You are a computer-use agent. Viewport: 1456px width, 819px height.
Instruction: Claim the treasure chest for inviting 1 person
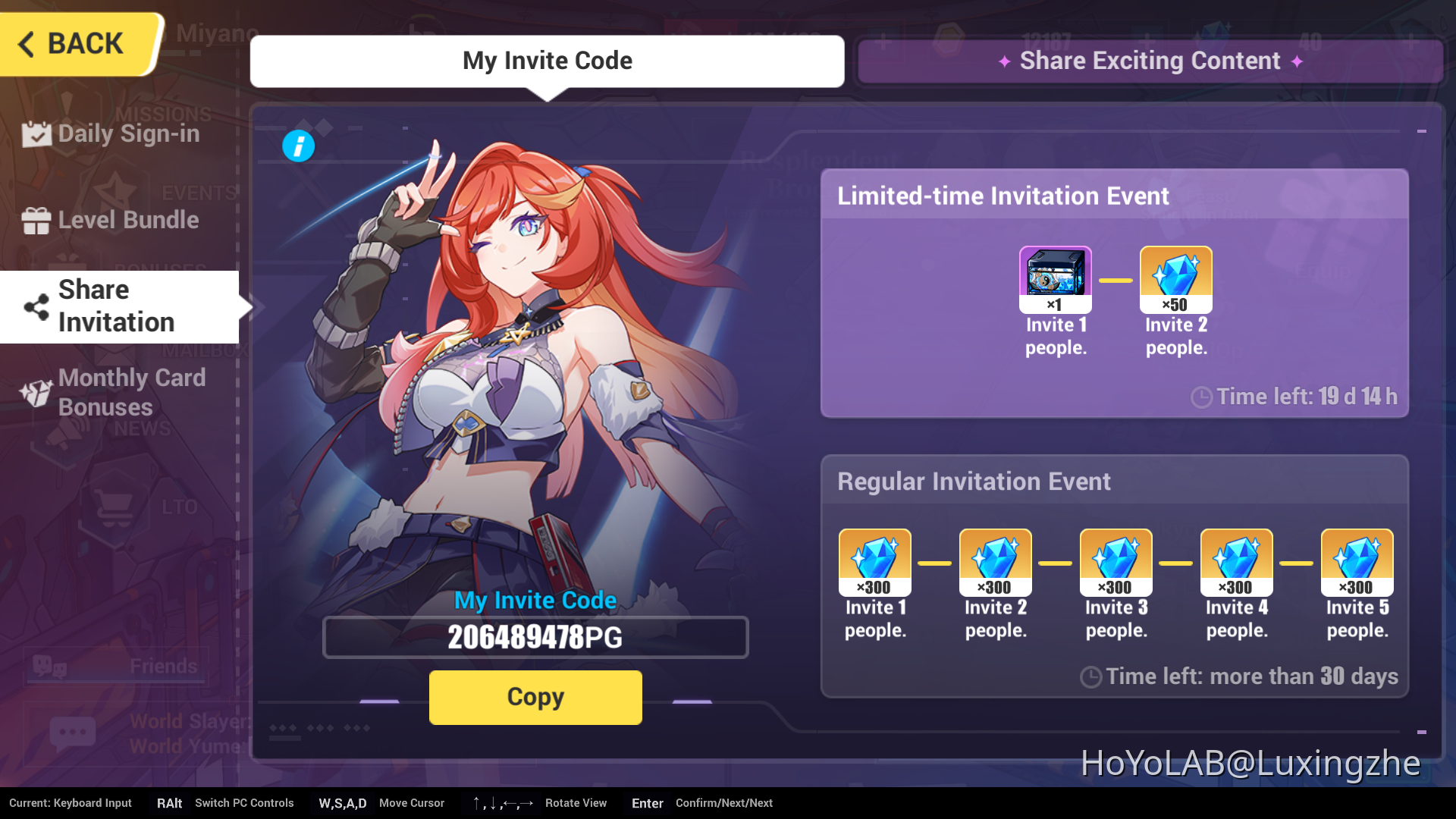coord(1055,279)
